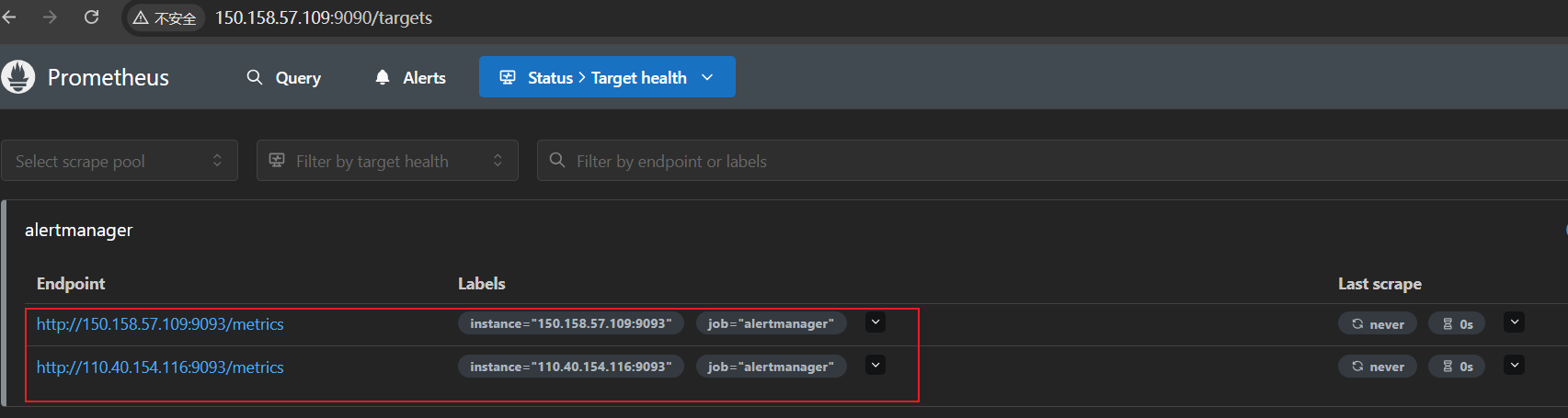The image size is (1568, 418).
Task: Click the browser forward arrow
Action: [x=50, y=17]
